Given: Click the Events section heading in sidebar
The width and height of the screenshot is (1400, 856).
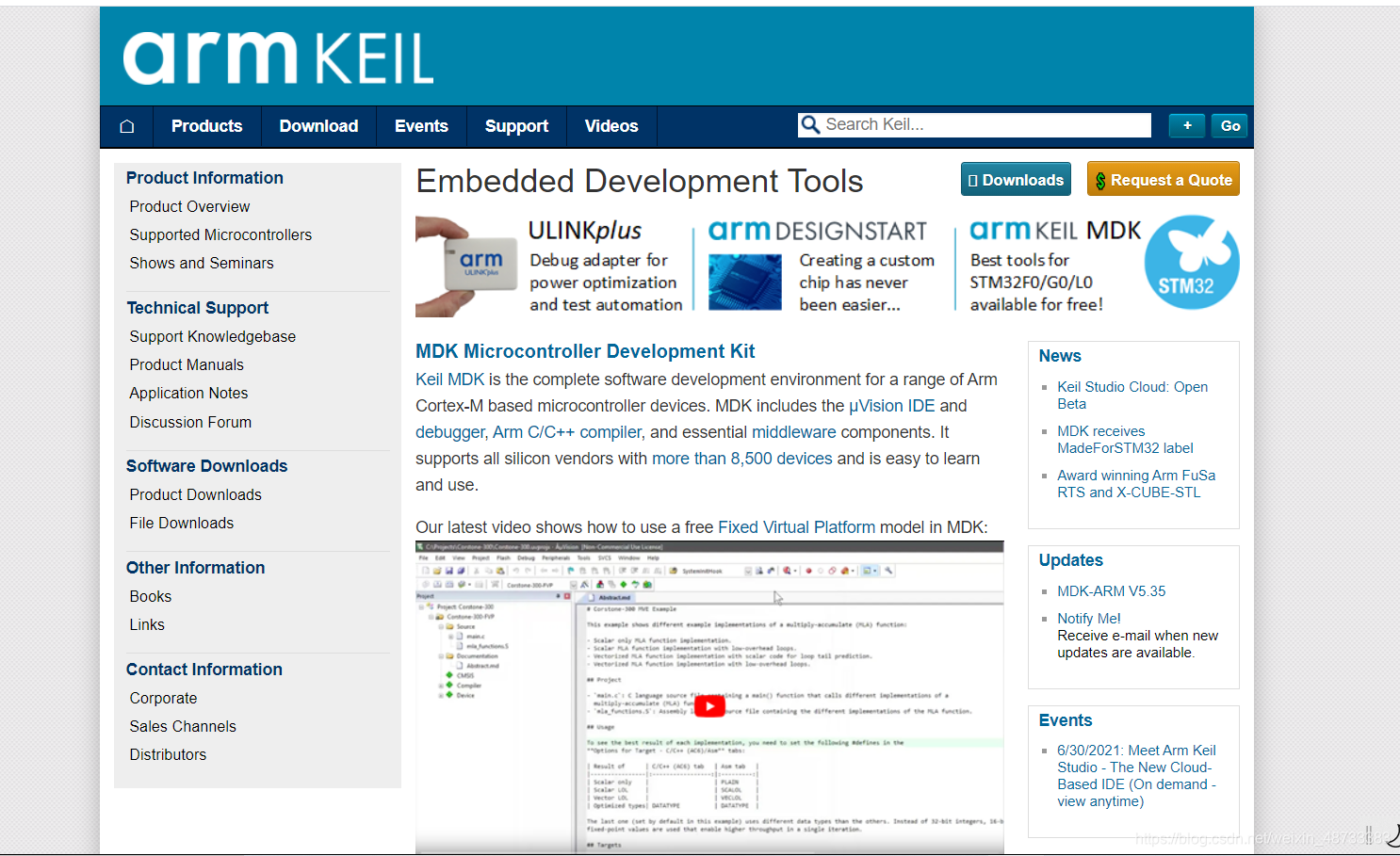Looking at the screenshot, I should coord(1066,720).
